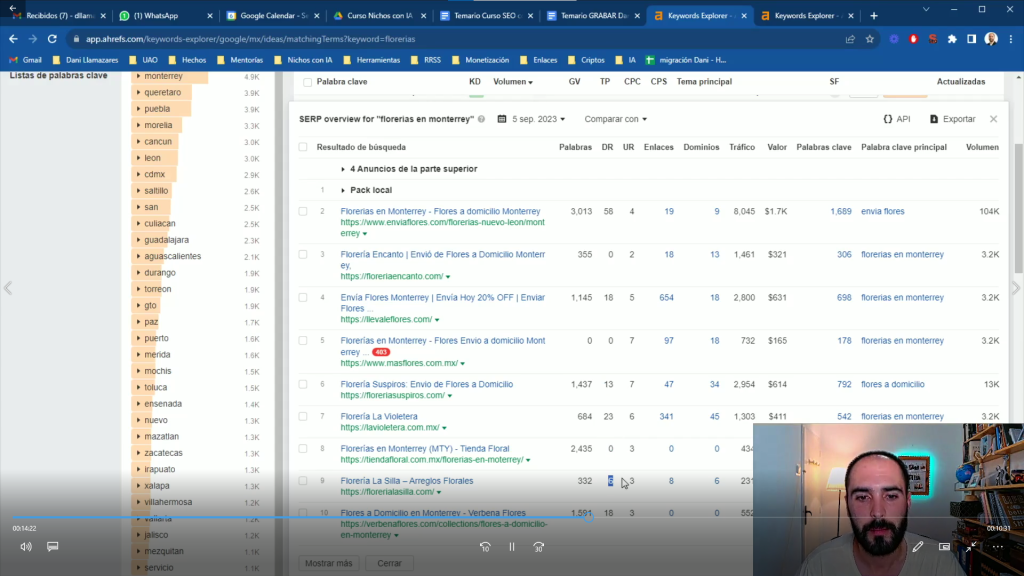Skip video forward thirty seconds
1024x576 pixels.
539,547
